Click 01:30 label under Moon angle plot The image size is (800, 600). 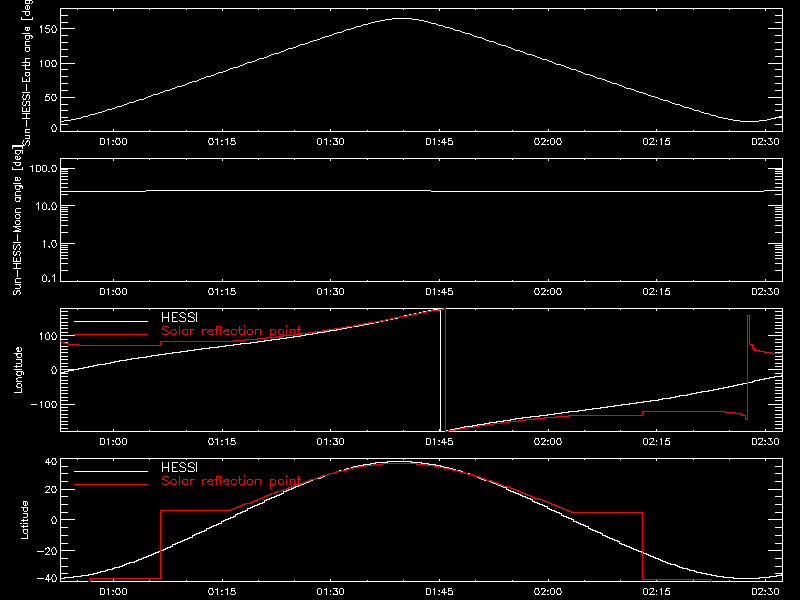pyautogui.click(x=331, y=291)
